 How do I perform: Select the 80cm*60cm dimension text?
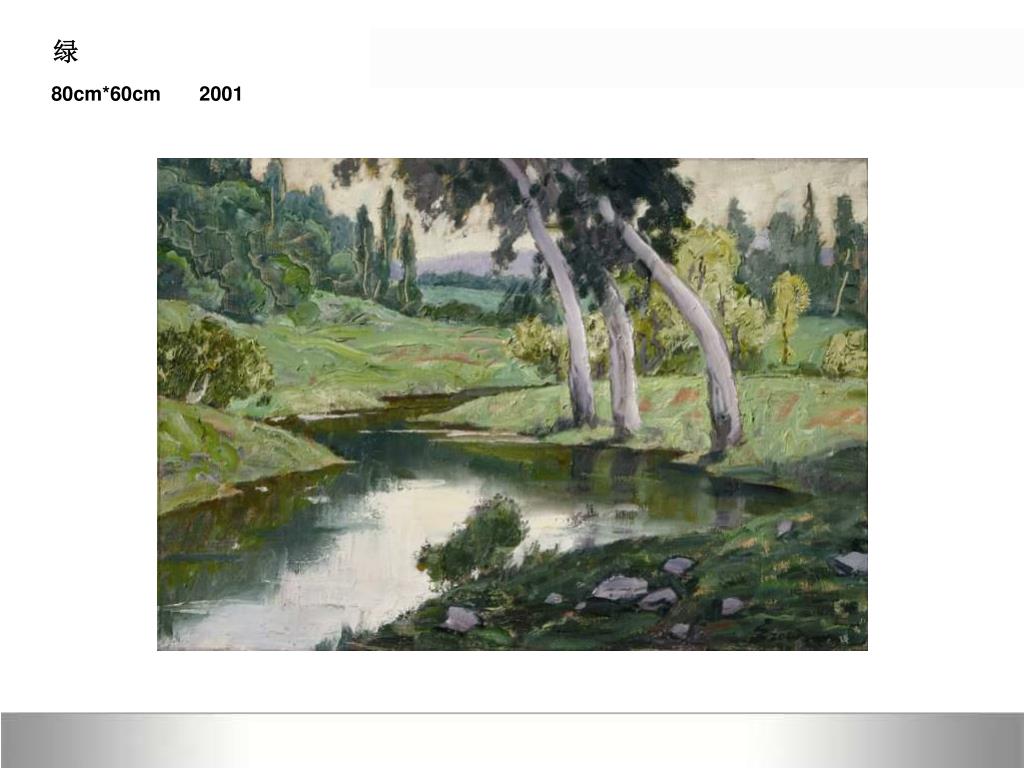[x=106, y=94]
